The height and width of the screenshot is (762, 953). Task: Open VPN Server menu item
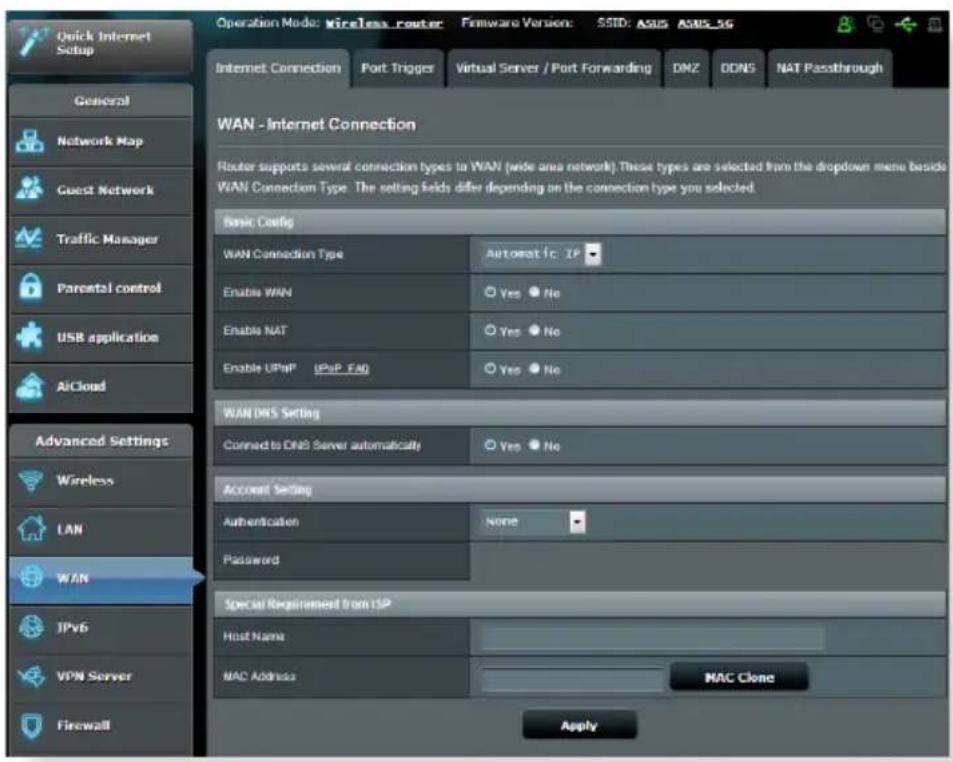click(101, 677)
